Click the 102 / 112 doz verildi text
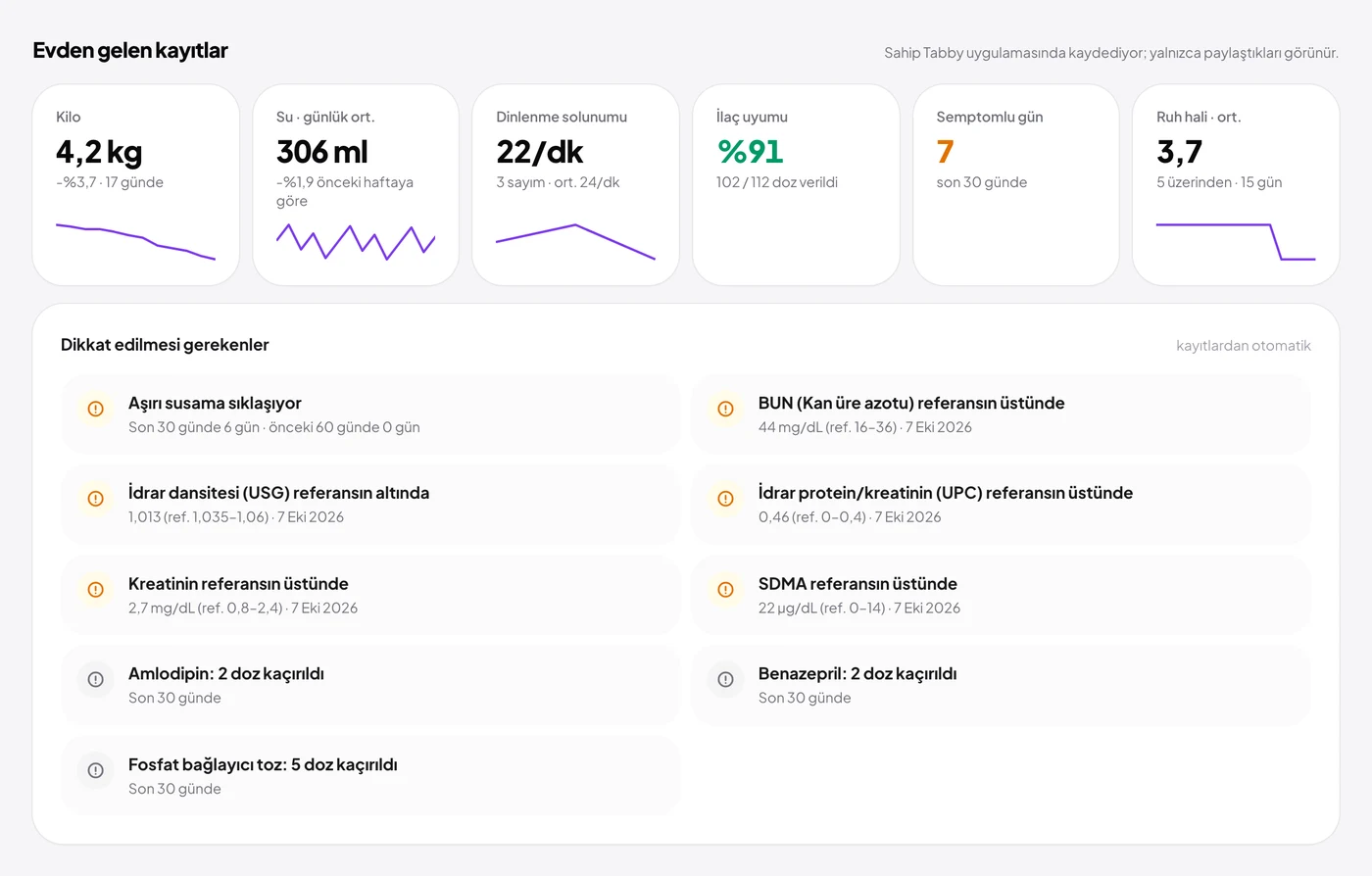This screenshot has height=876, width=1372. tap(777, 182)
